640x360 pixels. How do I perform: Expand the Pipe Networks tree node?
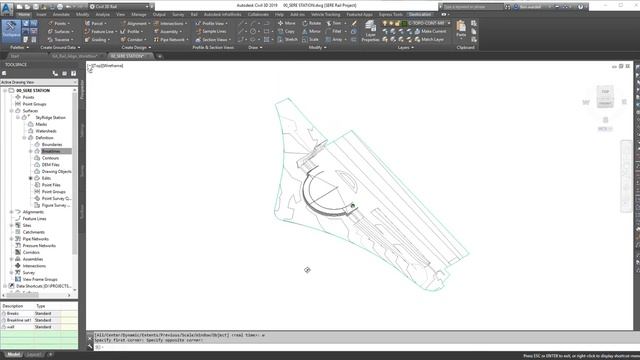click(11, 239)
